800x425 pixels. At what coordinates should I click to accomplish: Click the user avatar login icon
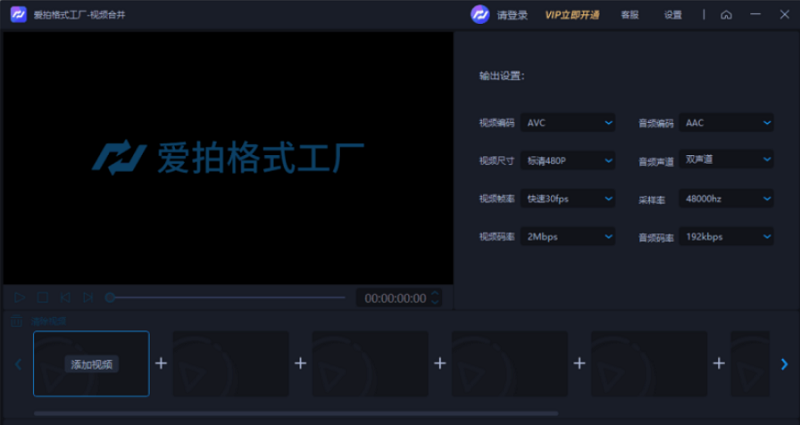[480, 15]
